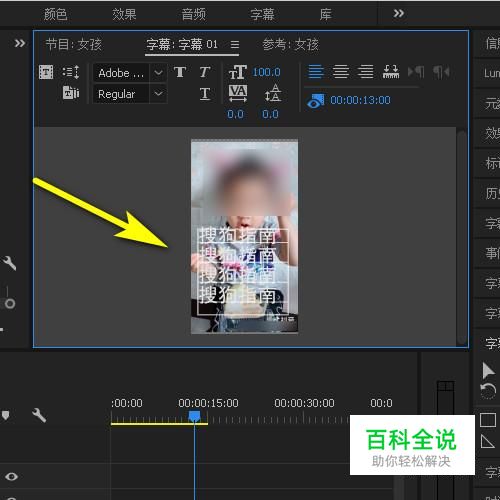Click the font size value 100.0
500x500 pixels.
click(x=266, y=72)
